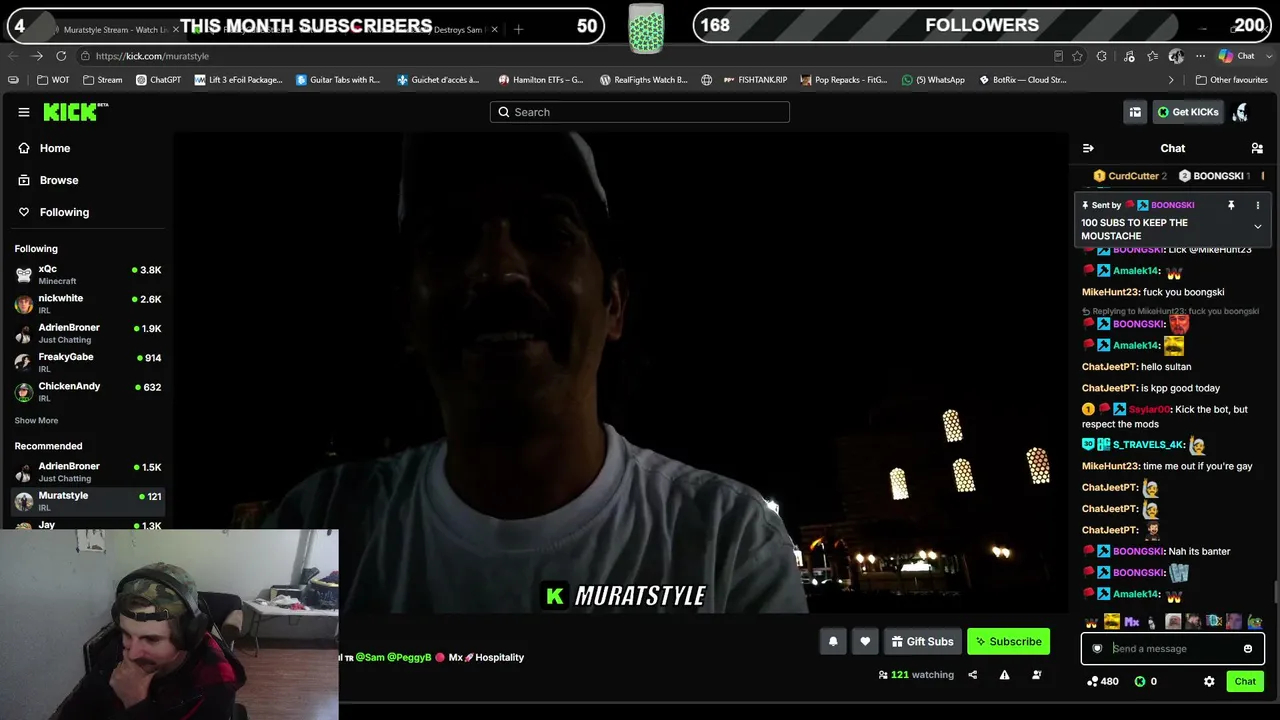Click the Gift Subs button
The width and height of the screenshot is (1280, 720).
point(922,642)
